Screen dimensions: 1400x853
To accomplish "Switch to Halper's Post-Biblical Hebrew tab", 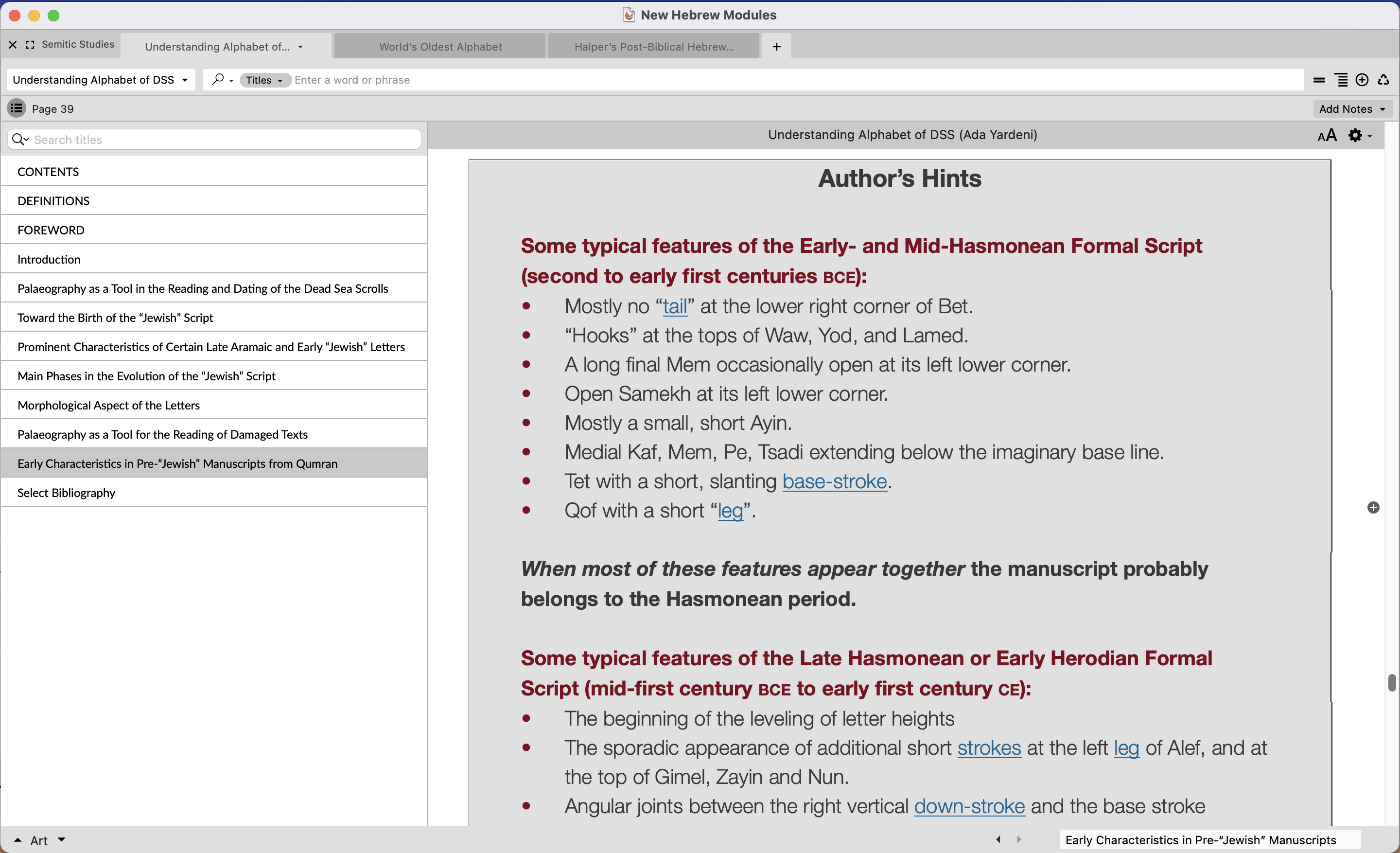I will coord(653,47).
